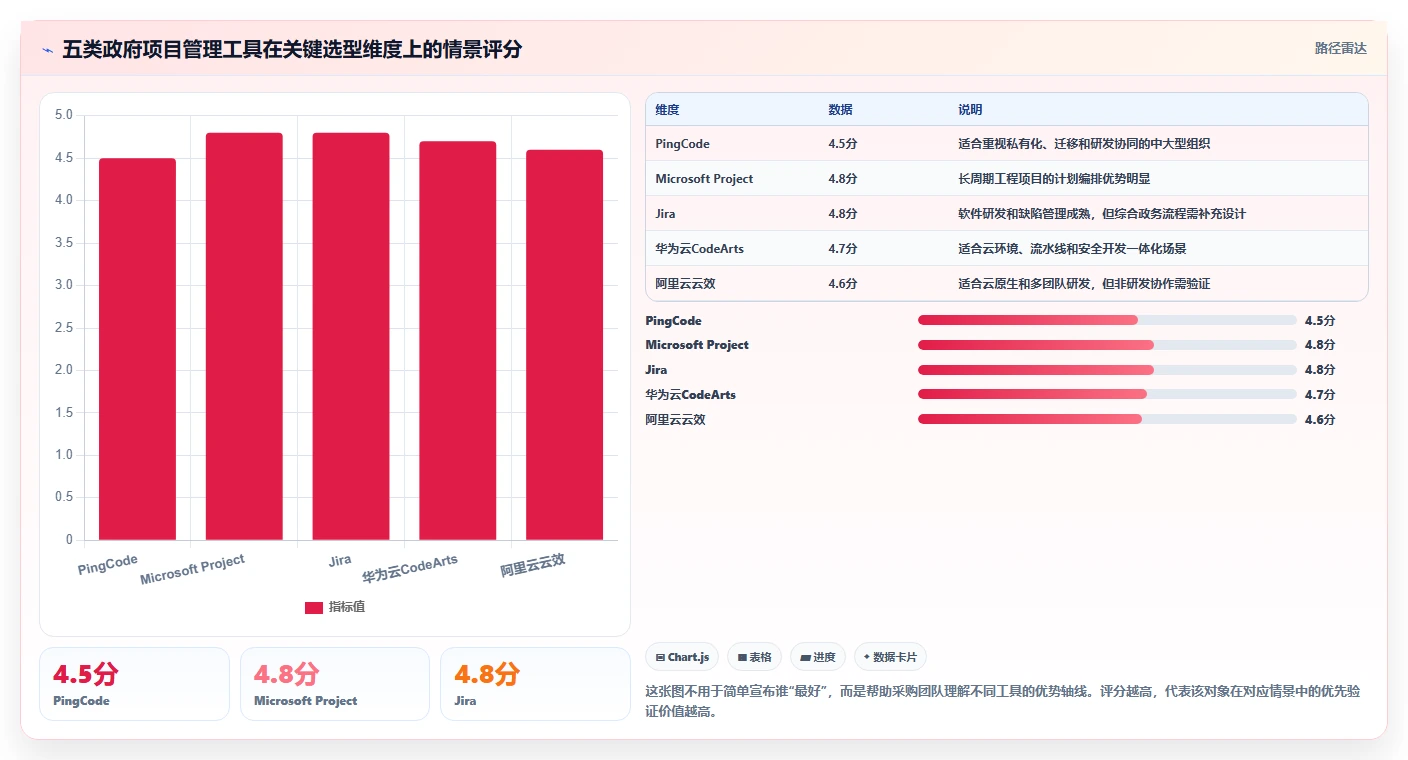Open the Jira 4.8分 data card
Screen dimensions: 1408x760
(535, 684)
